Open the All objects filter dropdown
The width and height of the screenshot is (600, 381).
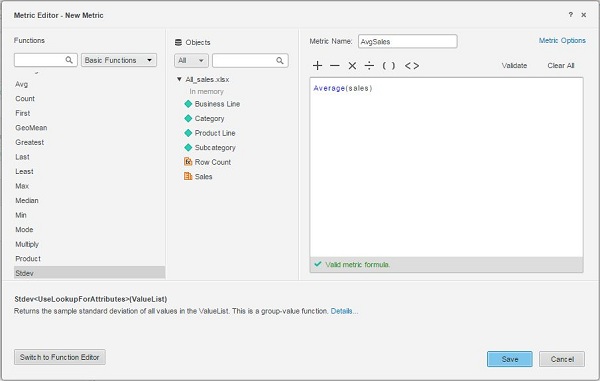tap(191, 60)
